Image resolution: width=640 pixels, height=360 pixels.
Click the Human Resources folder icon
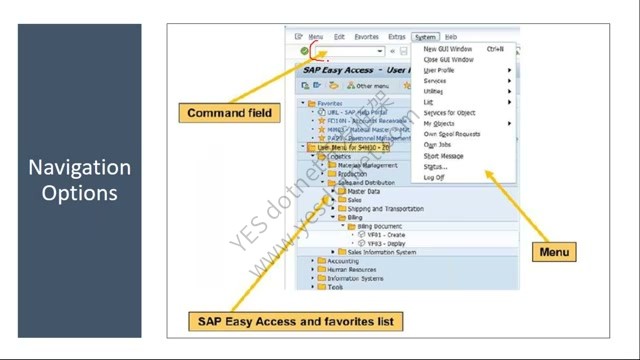click(322, 269)
